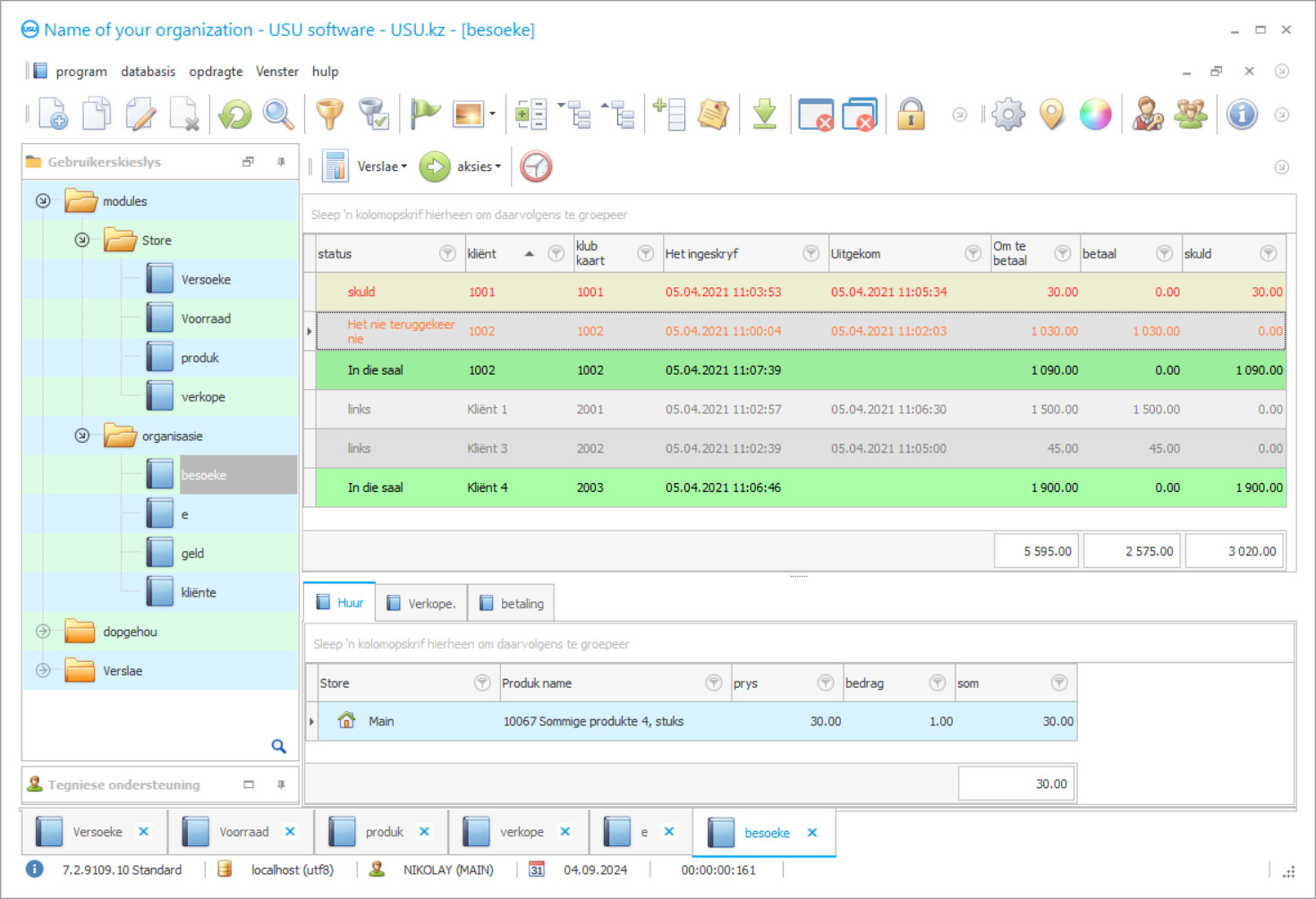Click the red clock icon
Image resolution: width=1316 pixels, height=899 pixels.
click(536, 166)
